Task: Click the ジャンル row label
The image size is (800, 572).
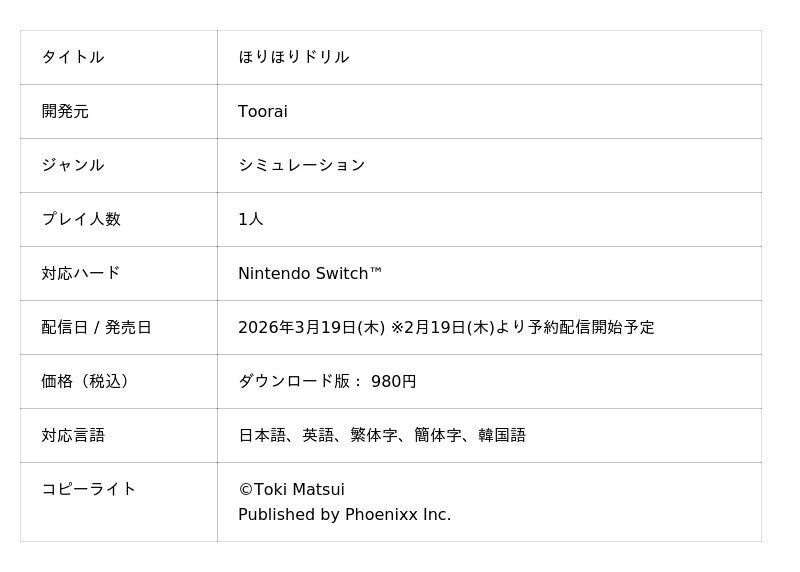Action: click(x=73, y=165)
